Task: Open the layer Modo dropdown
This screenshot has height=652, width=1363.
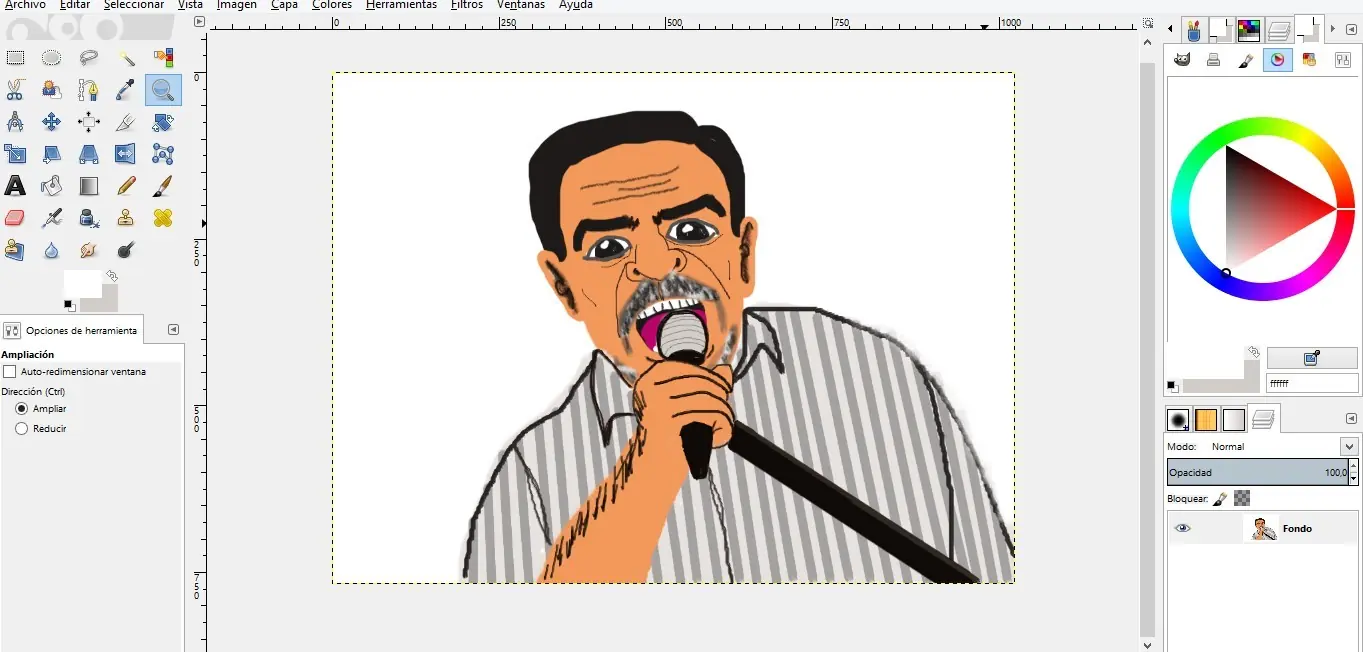Action: (x=1348, y=447)
